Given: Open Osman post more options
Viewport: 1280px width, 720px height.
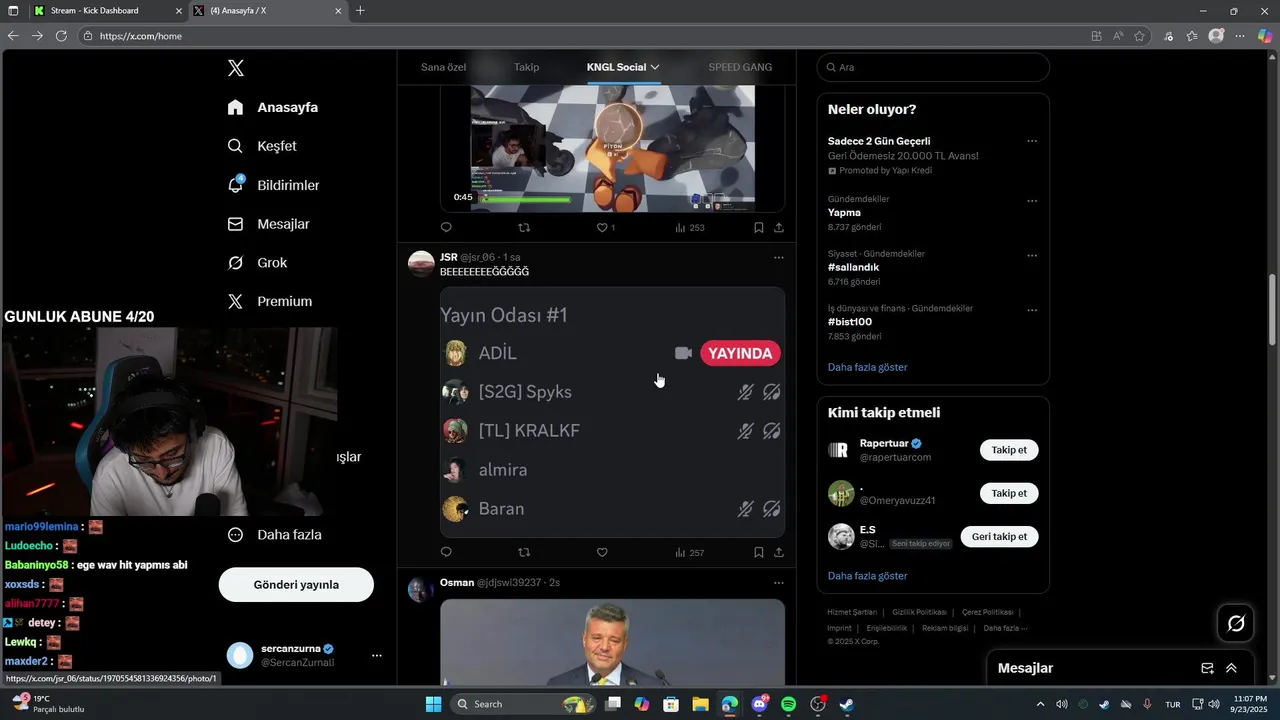Looking at the screenshot, I should pos(779,583).
